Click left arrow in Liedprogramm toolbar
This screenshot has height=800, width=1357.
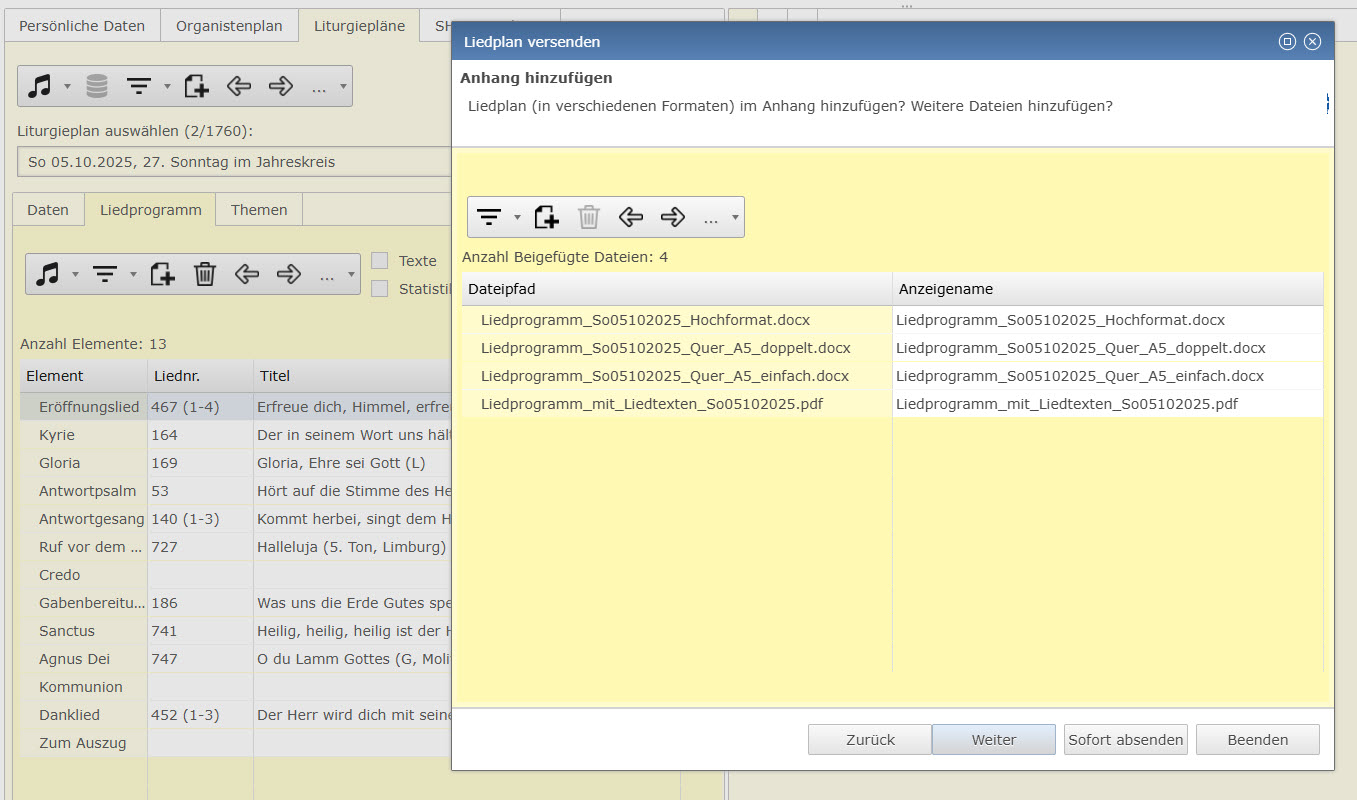(246, 274)
